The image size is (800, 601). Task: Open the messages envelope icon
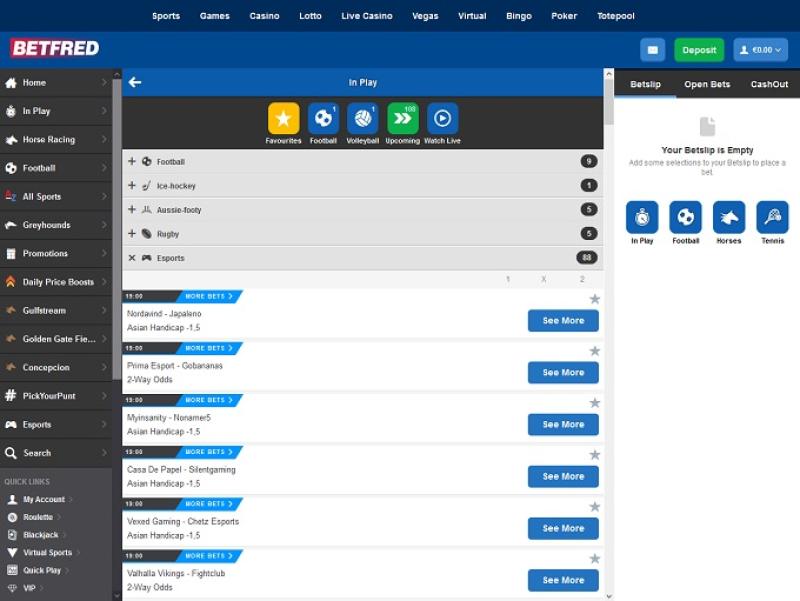652,50
